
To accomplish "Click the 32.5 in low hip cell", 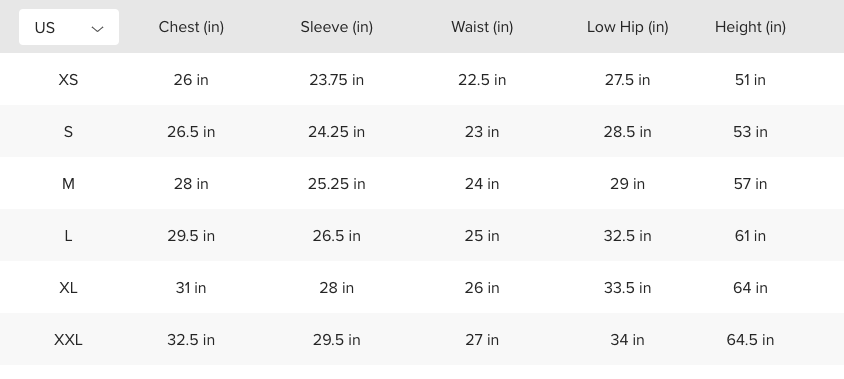I will click(x=627, y=236).
